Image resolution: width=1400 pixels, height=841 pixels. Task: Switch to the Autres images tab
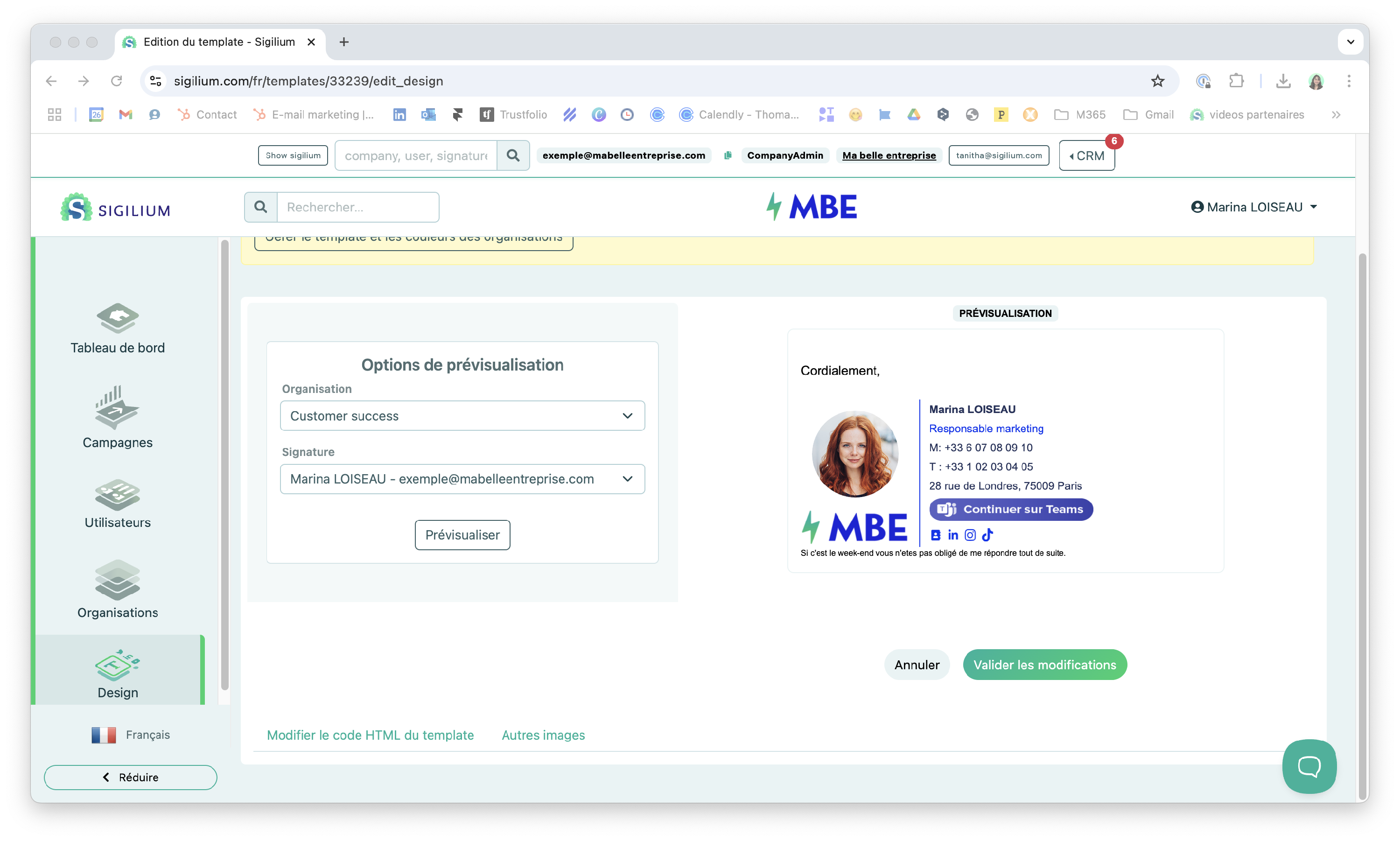pos(543,735)
